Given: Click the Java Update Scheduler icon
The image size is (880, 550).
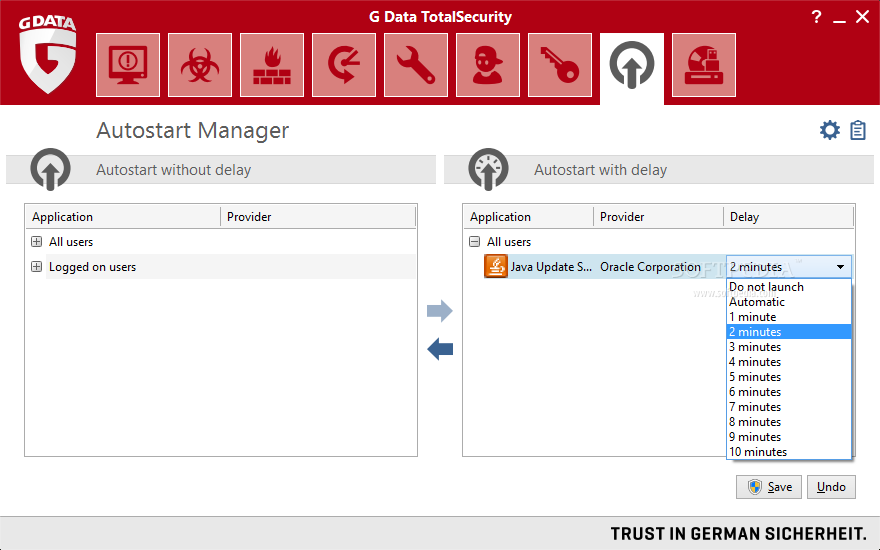Looking at the screenshot, I should pos(496,267).
